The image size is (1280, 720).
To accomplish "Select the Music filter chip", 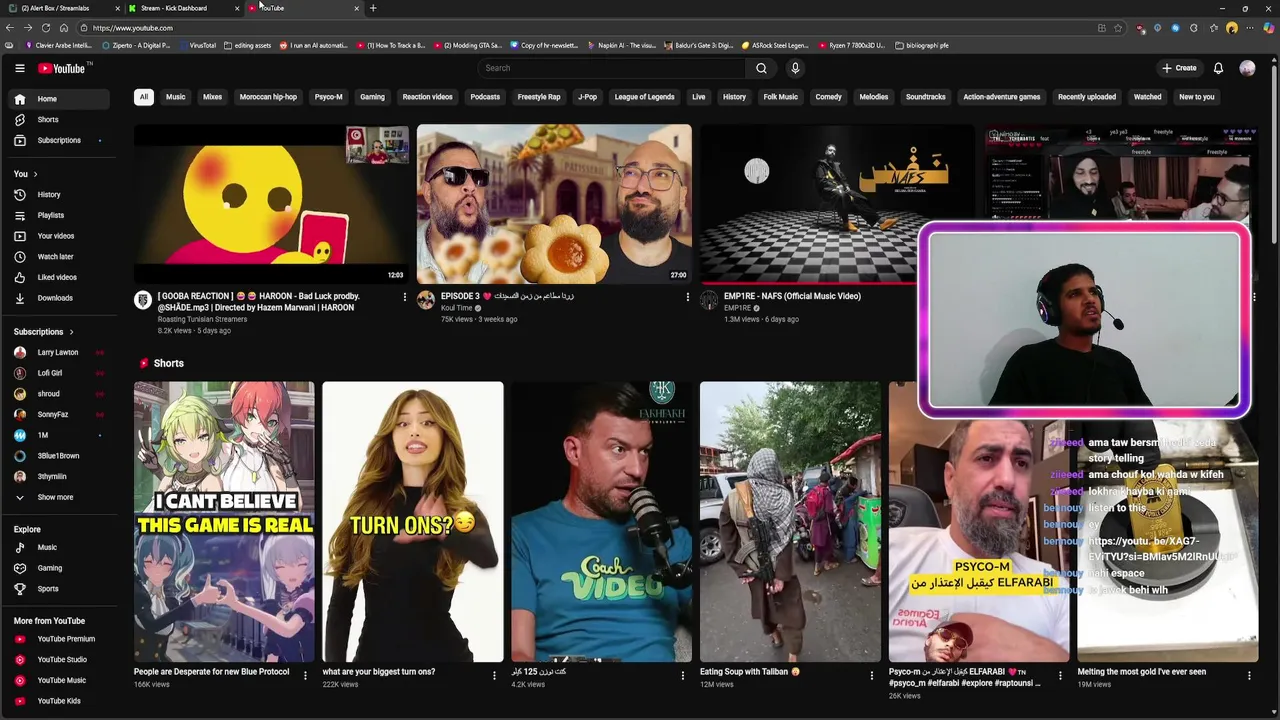I will [x=175, y=97].
